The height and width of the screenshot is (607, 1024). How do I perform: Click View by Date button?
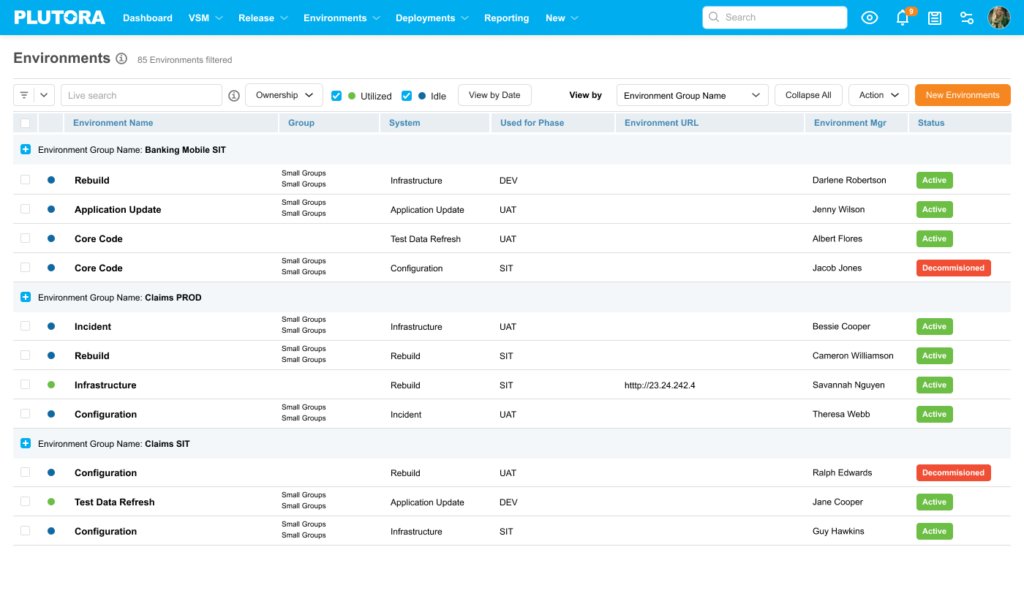coord(494,95)
